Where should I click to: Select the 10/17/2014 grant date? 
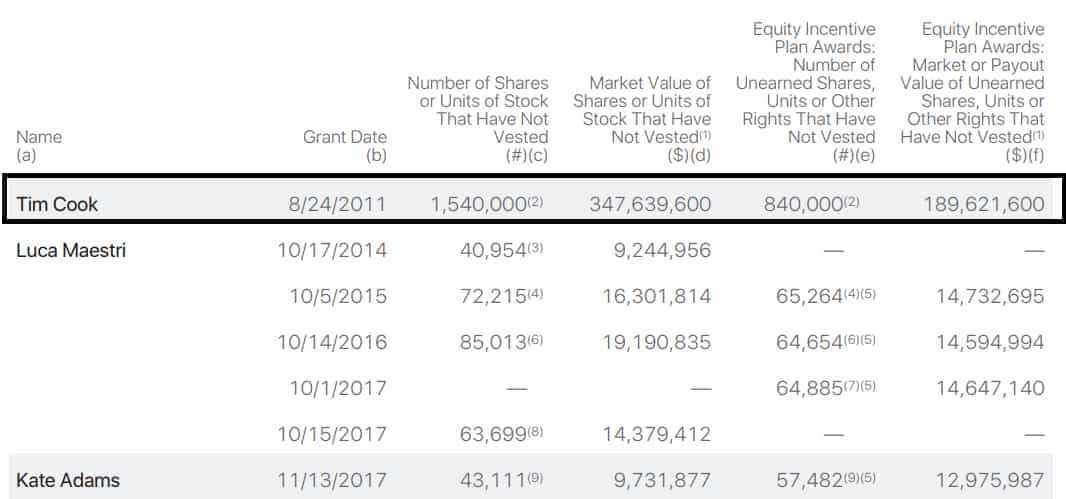point(332,250)
